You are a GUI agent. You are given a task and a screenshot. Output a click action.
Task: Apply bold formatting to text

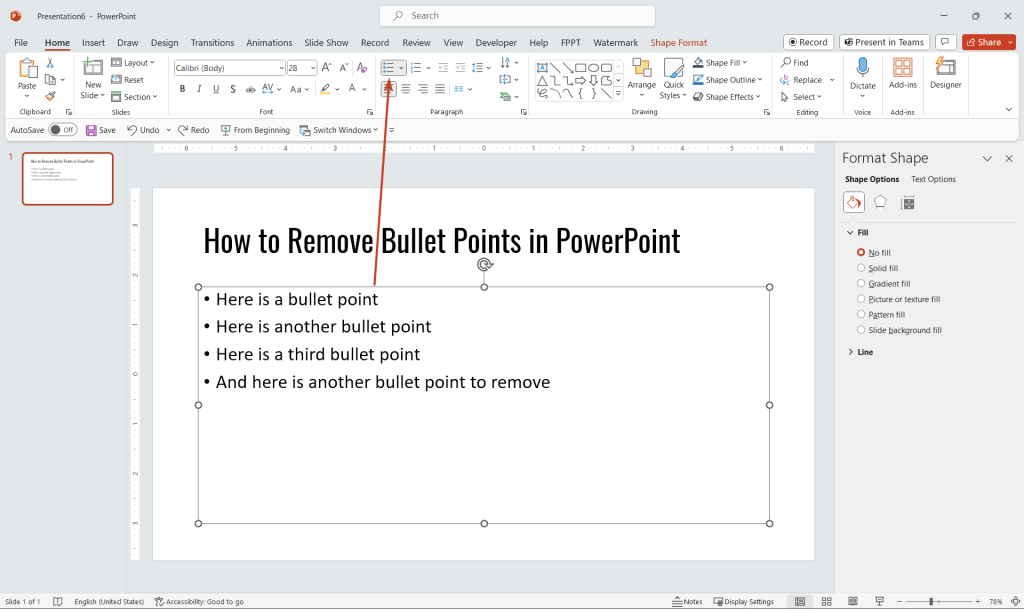[x=182, y=89]
